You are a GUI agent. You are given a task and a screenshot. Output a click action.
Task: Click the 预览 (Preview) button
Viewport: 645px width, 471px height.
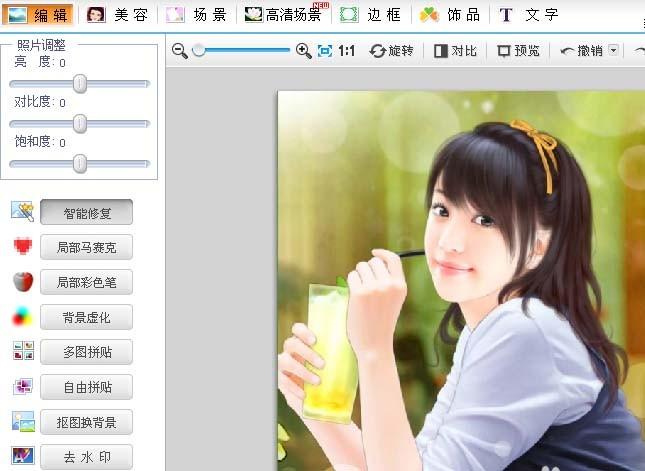pyautogui.click(x=518, y=51)
